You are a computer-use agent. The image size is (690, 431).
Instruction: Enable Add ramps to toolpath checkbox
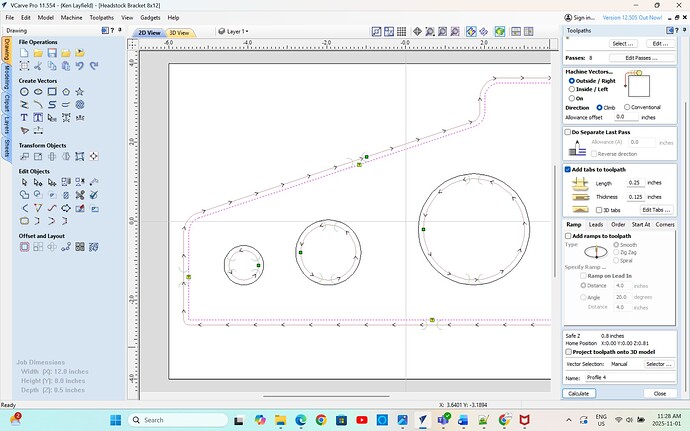[568, 236]
